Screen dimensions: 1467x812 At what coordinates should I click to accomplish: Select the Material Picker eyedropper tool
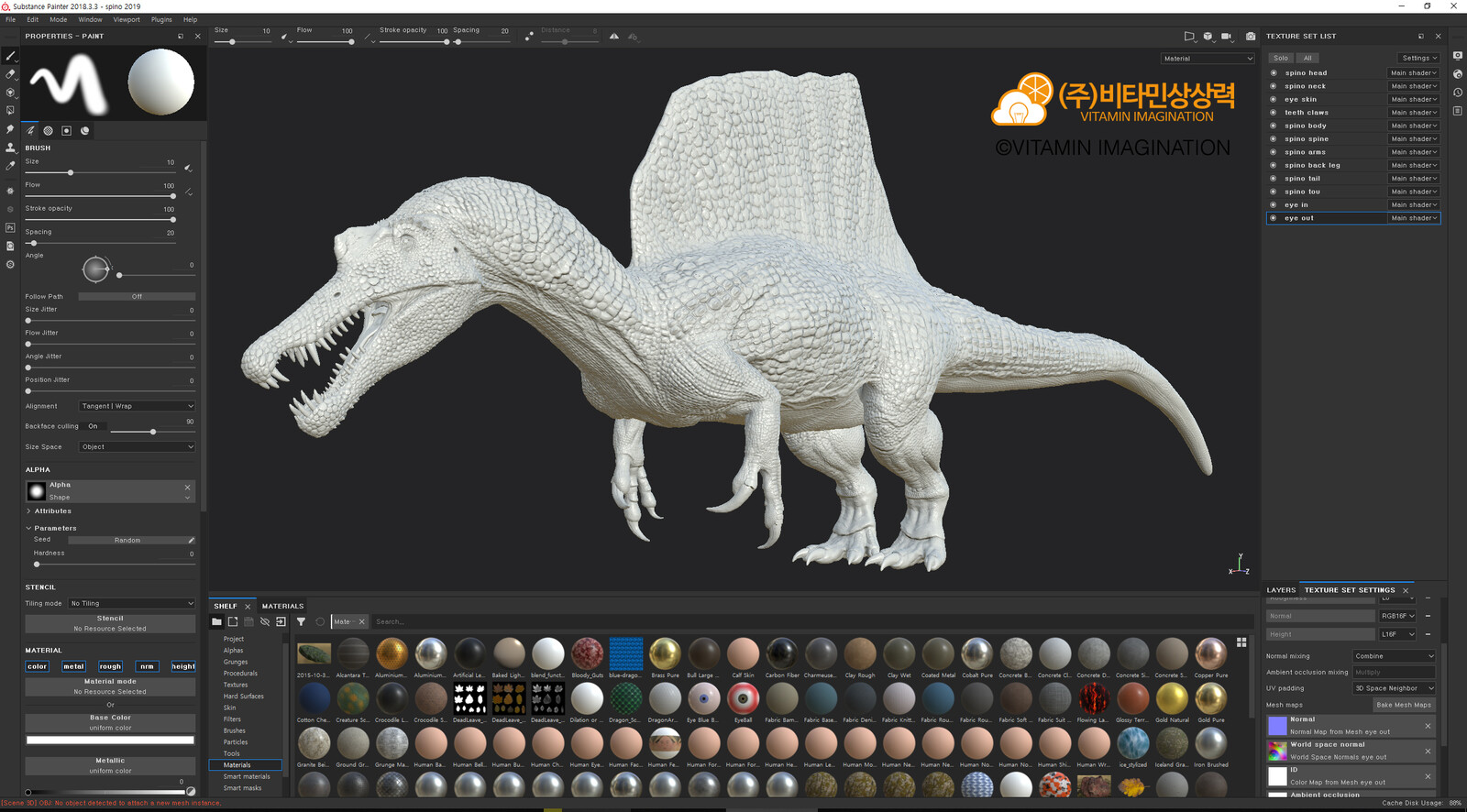pos(10,166)
